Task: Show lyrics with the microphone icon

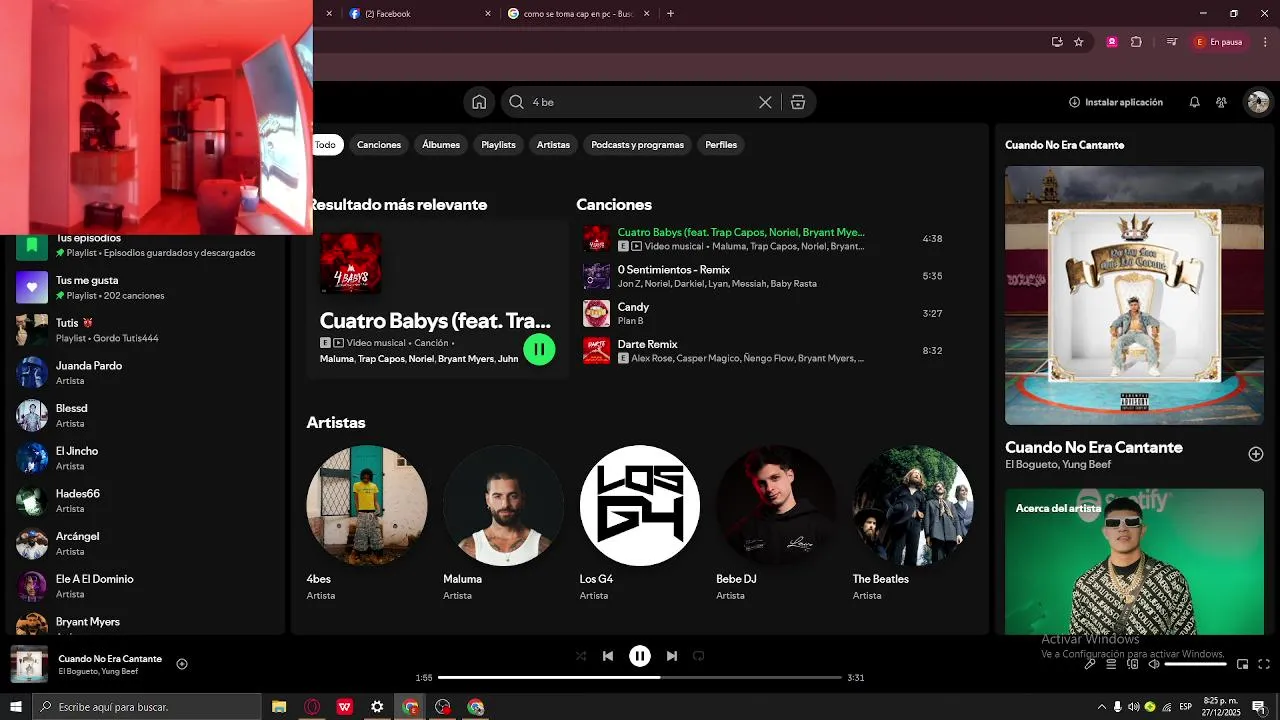Action: pyautogui.click(x=1090, y=664)
